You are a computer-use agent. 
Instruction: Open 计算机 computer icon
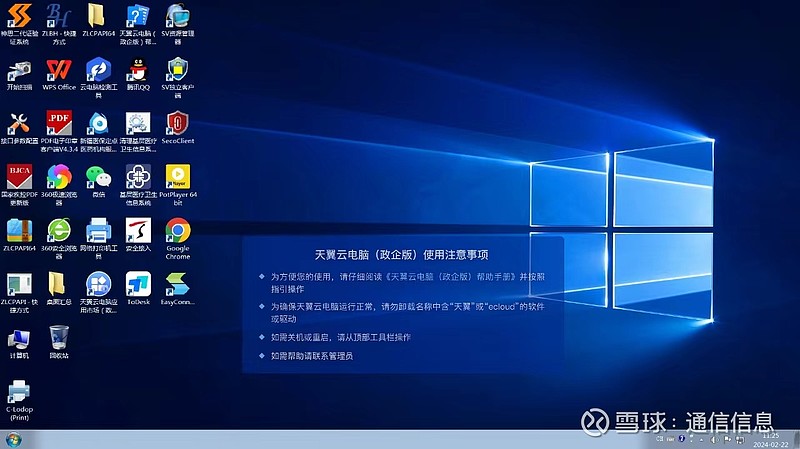(x=19, y=343)
